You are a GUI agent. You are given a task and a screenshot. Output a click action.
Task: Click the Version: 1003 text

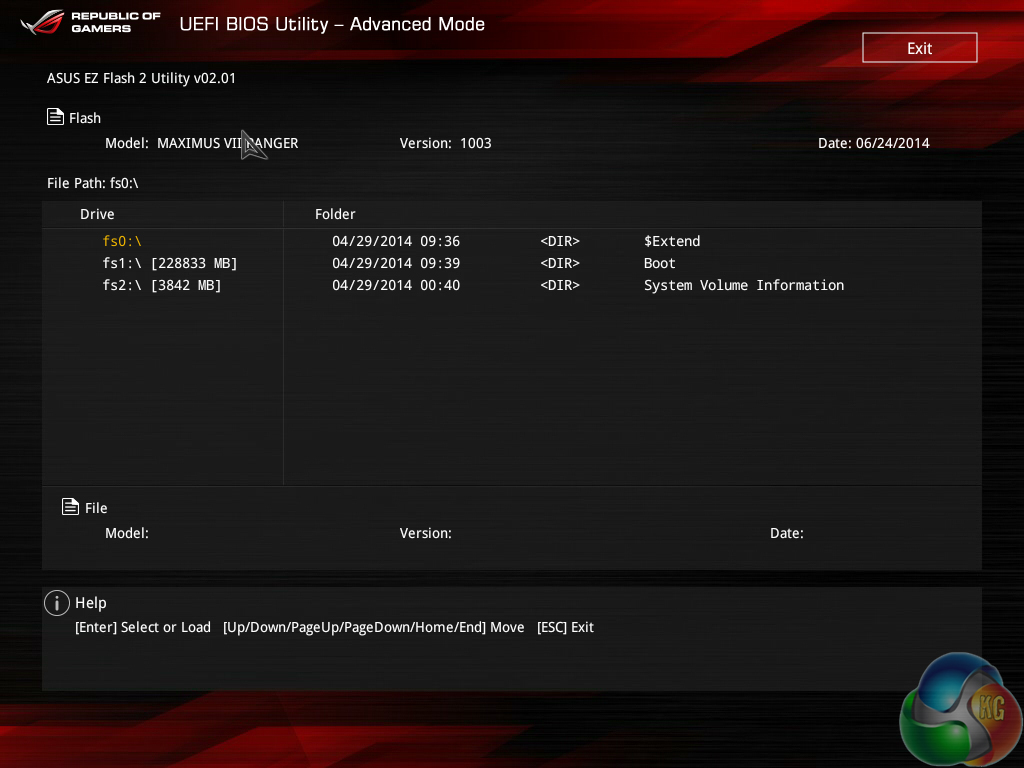point(445,143)
